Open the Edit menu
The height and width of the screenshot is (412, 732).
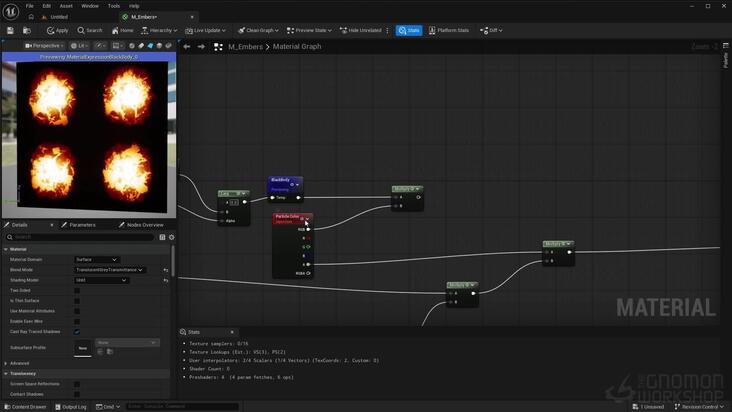tap(47, 6)
